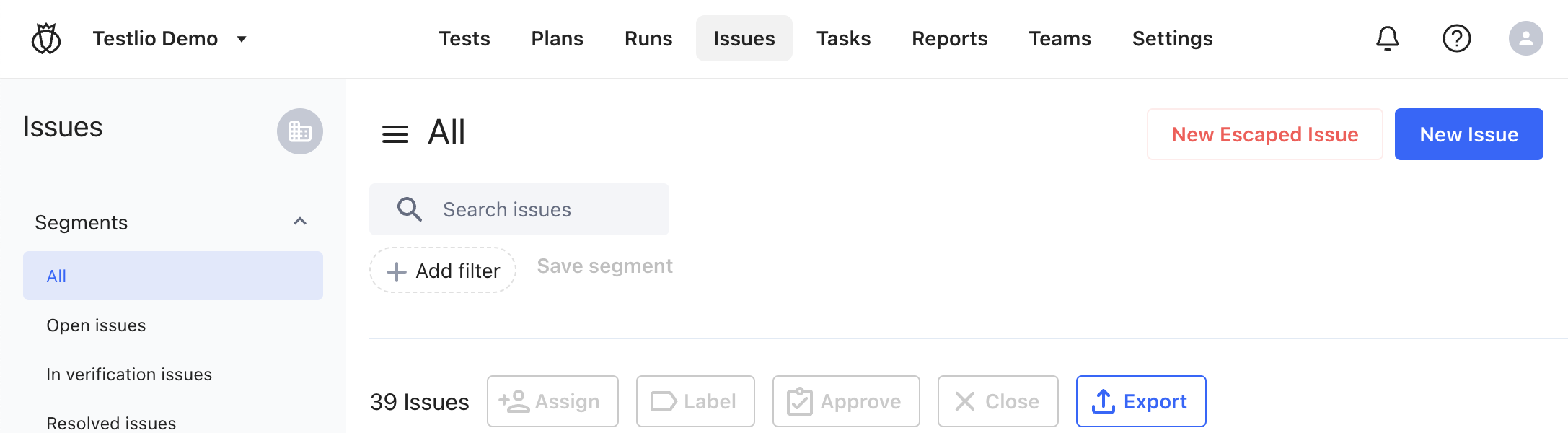This screenshot has width=1568, height=433.
Task: Open the Add filter picker
Action: (442, 270)
